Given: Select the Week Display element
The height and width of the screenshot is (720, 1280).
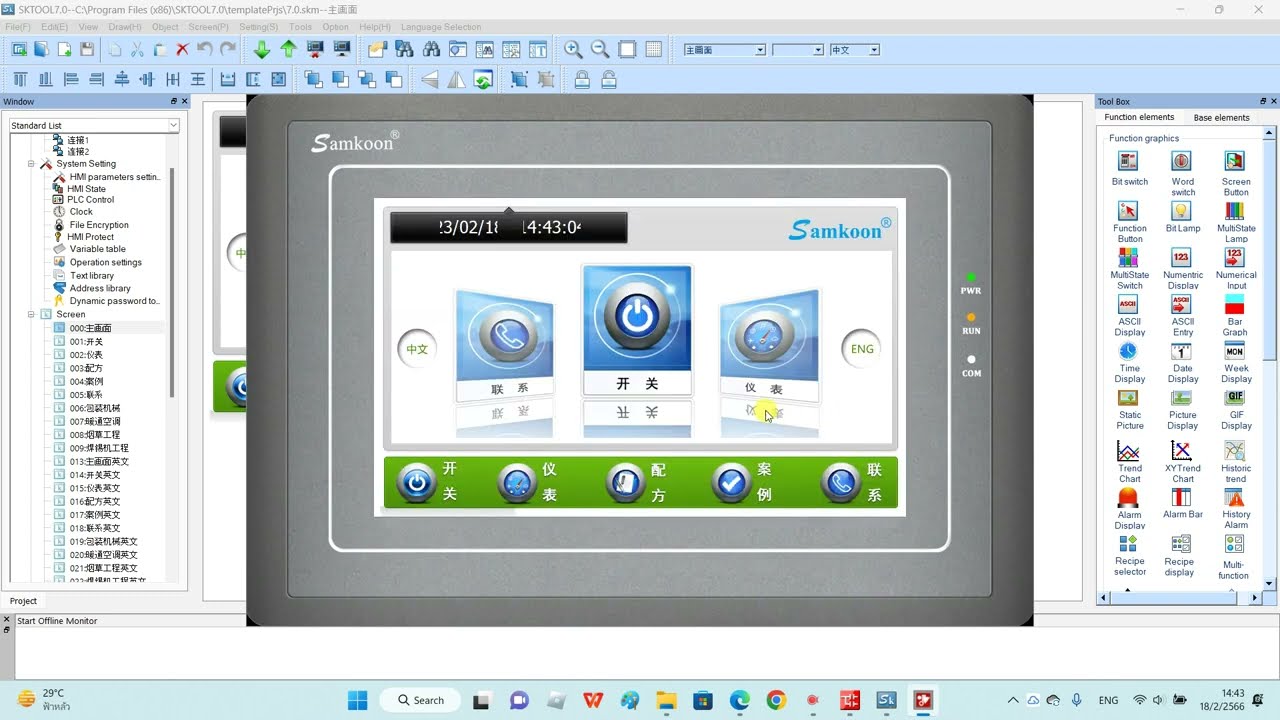Looking at the screenshot, I should (x=1235, y=362).
